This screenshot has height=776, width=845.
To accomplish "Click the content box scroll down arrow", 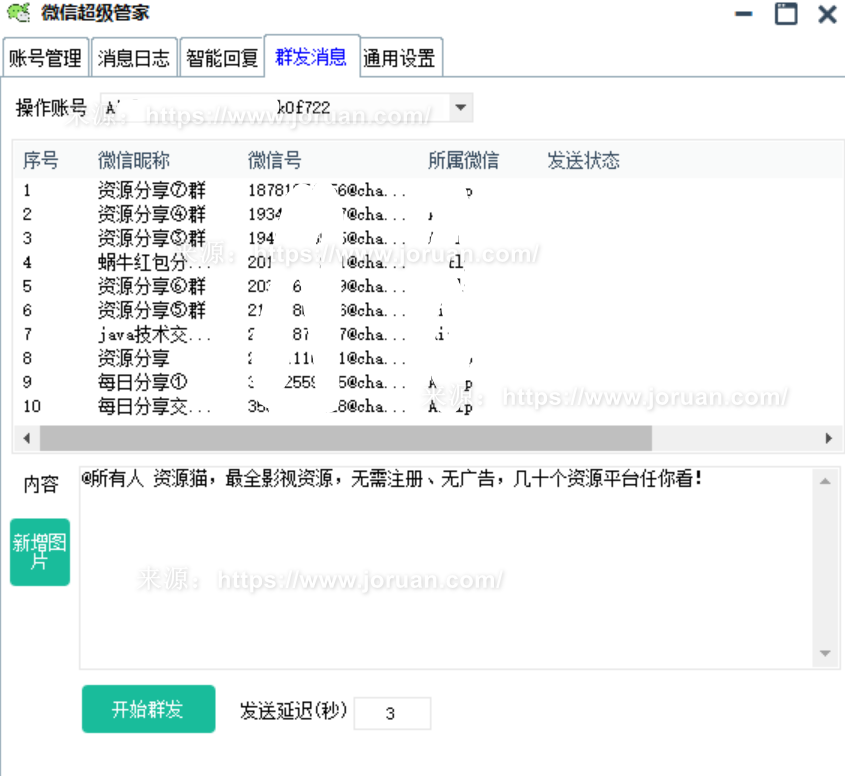I will click(825, 654).
